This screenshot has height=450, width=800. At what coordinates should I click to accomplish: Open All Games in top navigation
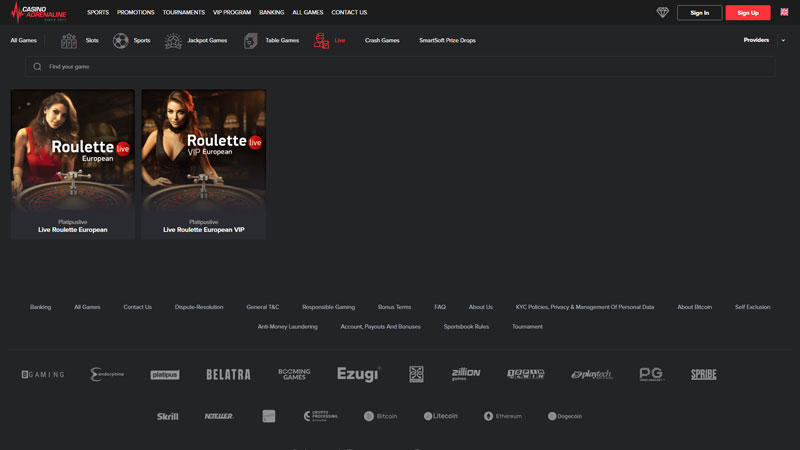tap(308, 12)
